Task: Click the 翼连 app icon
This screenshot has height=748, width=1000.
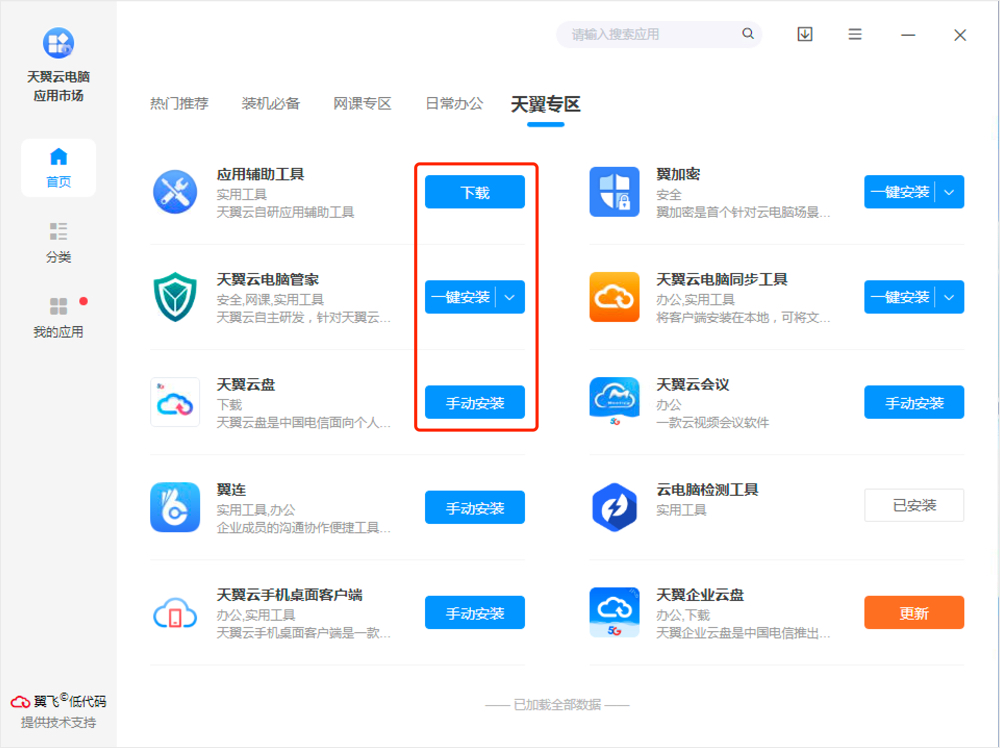Action: (175, 508)
